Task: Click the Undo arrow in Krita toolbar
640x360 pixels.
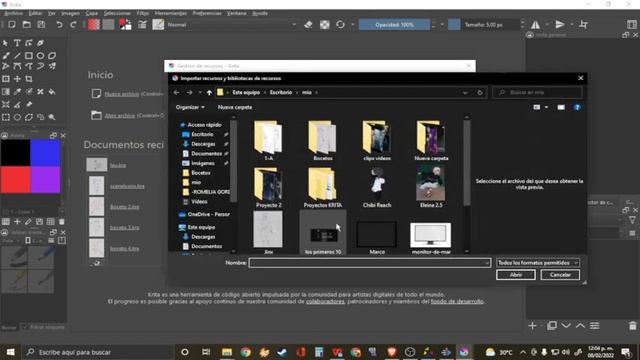Action: pyautogui.click(x=59, y=24)
